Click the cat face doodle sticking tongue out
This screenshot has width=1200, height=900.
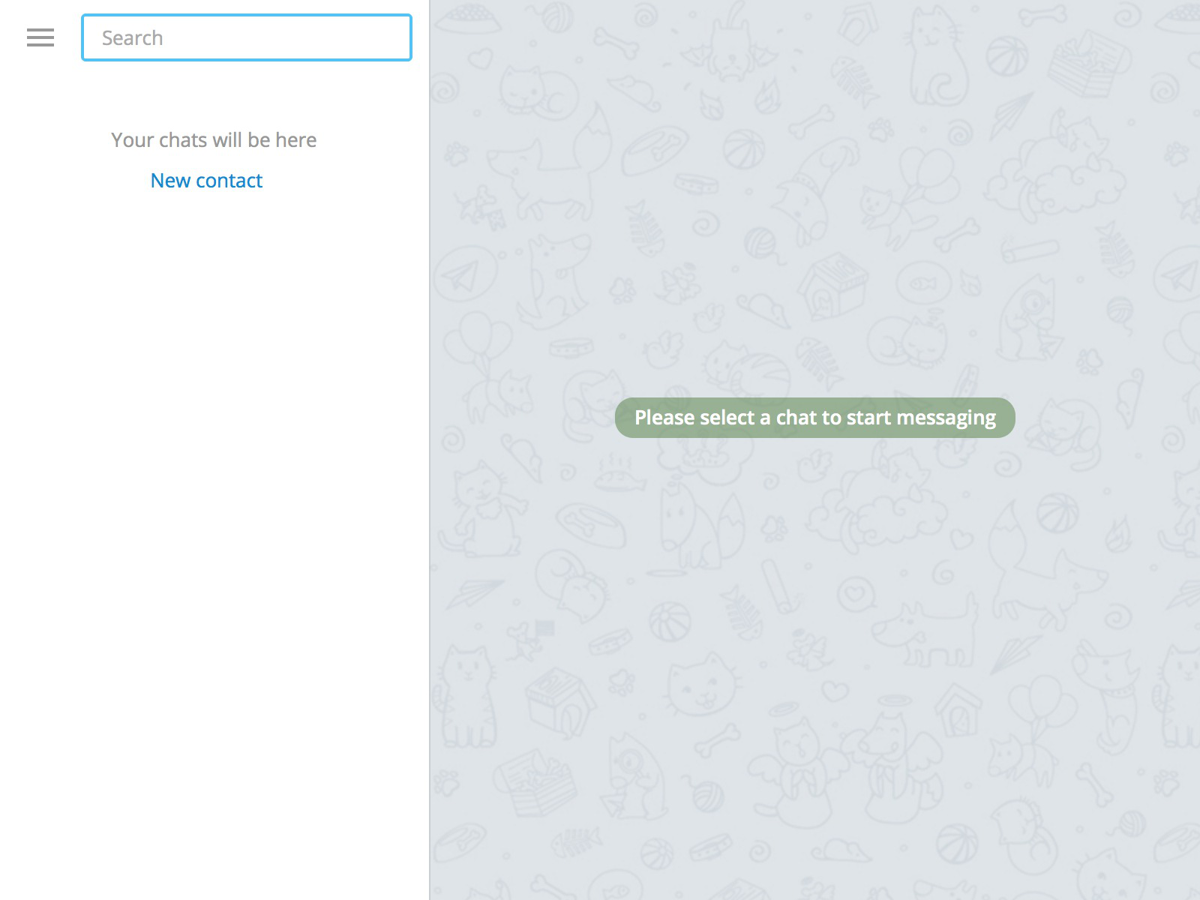click(703, 683)
